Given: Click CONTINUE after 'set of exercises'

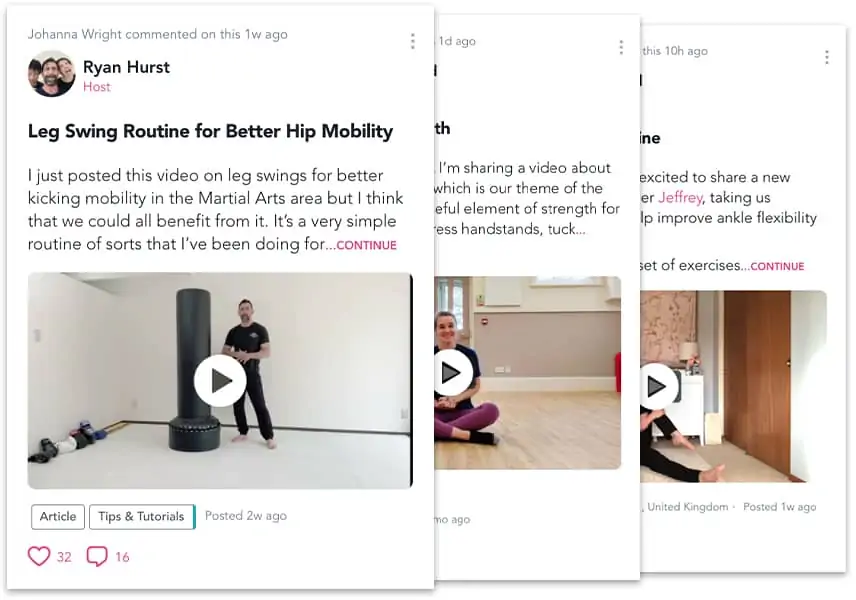Looking at the screenshot, I should click(777, 266).
